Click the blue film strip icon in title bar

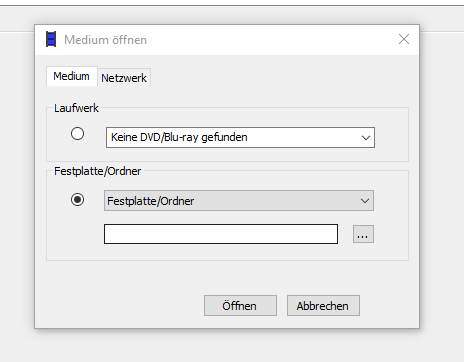[51, 39]
